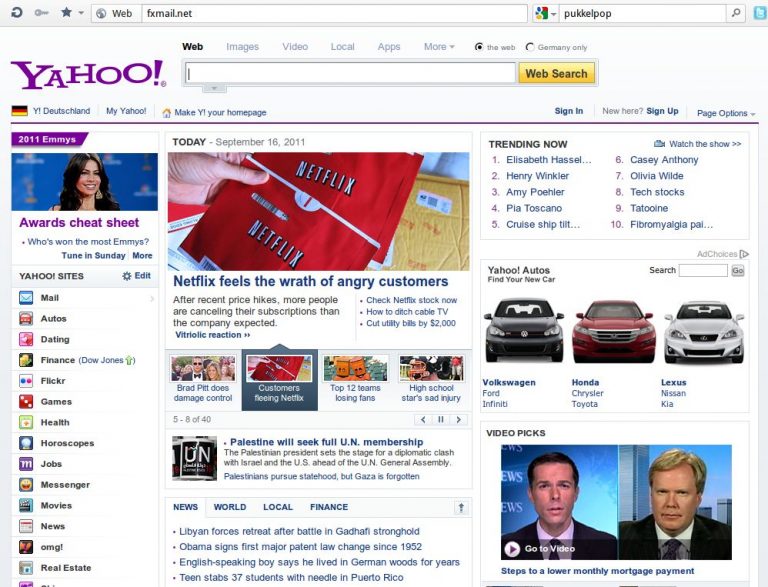Select the Images search tab
768x587 pixels.
pos(242,47)
